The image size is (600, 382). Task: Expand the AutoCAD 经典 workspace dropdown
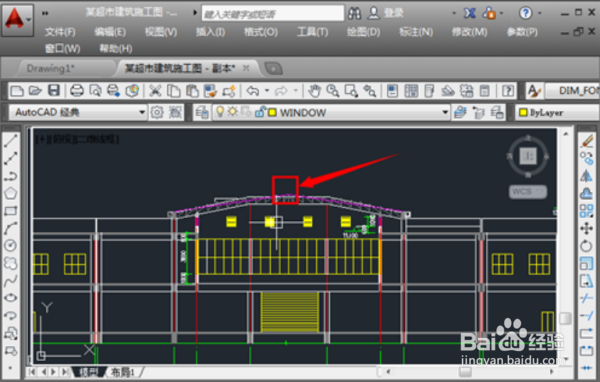[142, 113]
